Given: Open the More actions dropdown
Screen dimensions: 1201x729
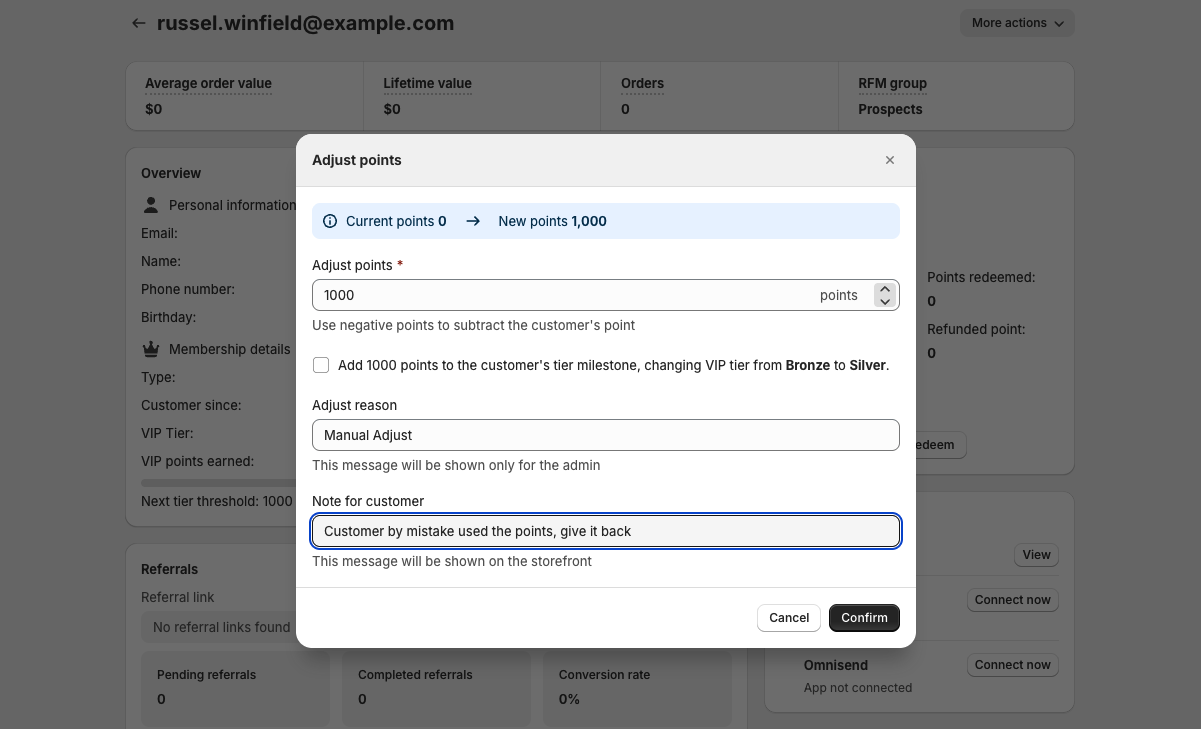Looking at the screenshot, I should point(1016,23).
